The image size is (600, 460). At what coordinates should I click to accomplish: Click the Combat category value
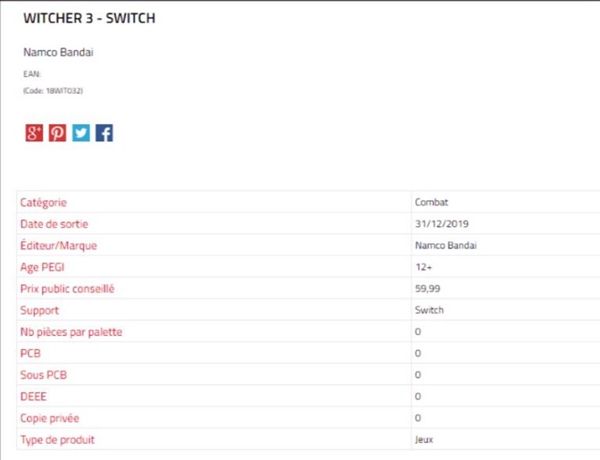tap(431, 202)
